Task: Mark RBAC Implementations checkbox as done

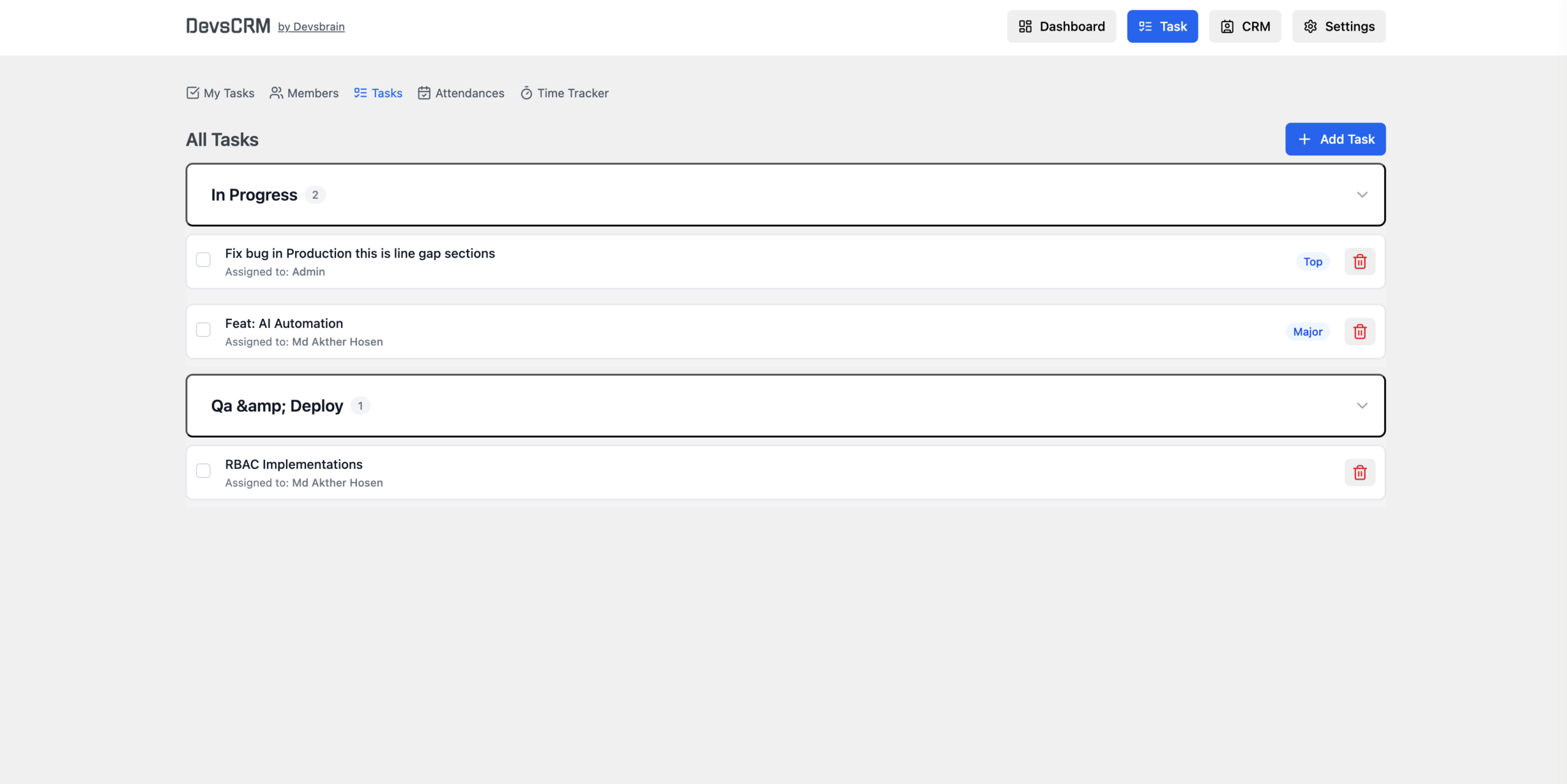Action: click(x=203, y=471)
